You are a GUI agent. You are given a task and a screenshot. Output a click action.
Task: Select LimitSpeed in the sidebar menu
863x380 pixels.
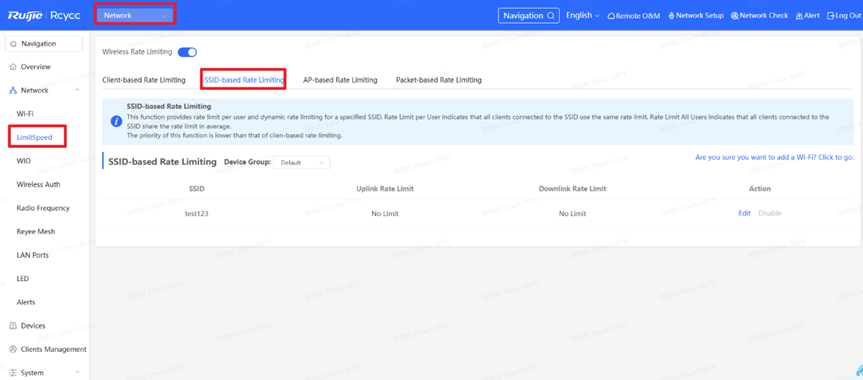click(35, 137)
